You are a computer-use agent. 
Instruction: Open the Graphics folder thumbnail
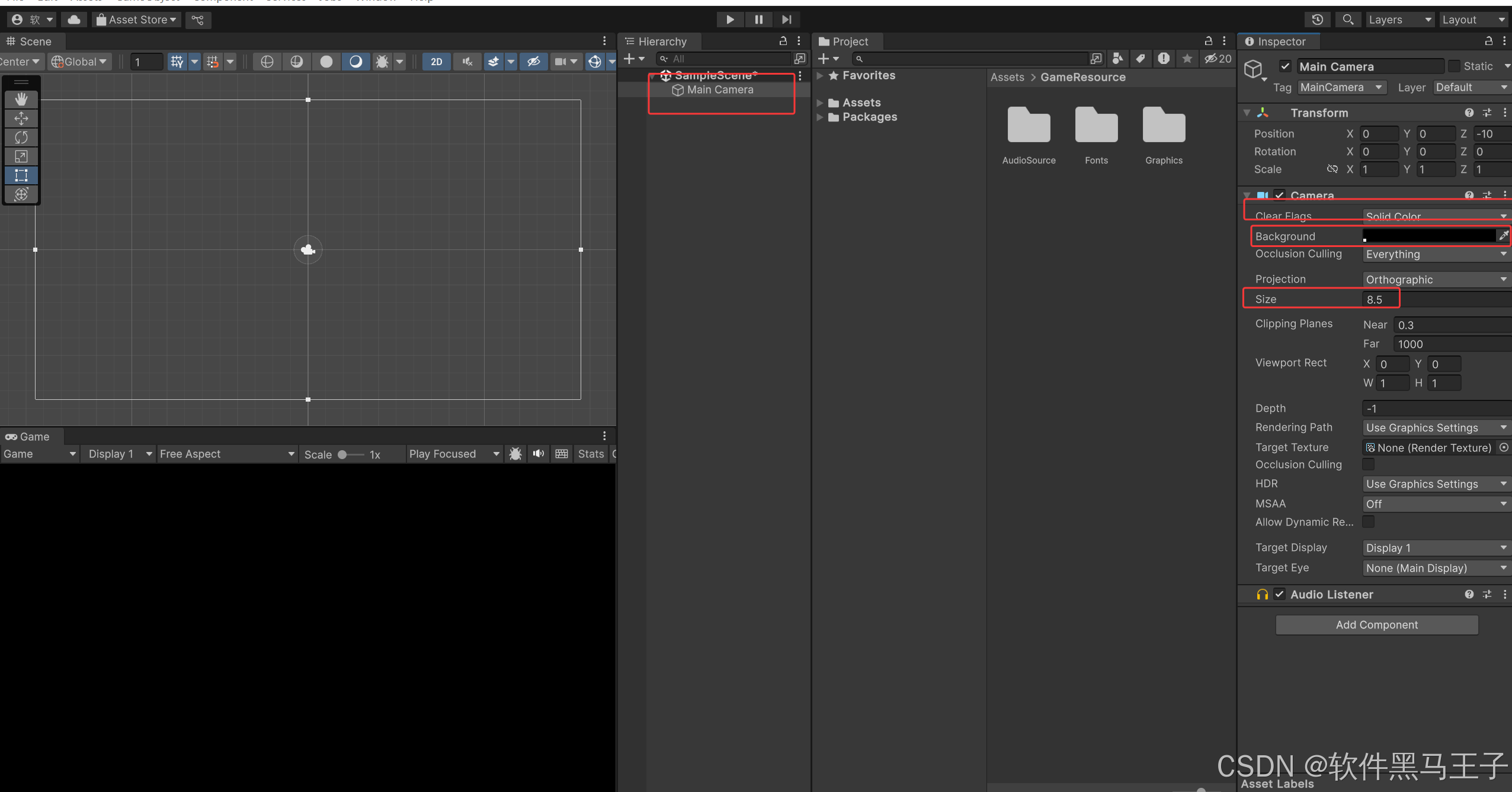[x=1164, y=126]
